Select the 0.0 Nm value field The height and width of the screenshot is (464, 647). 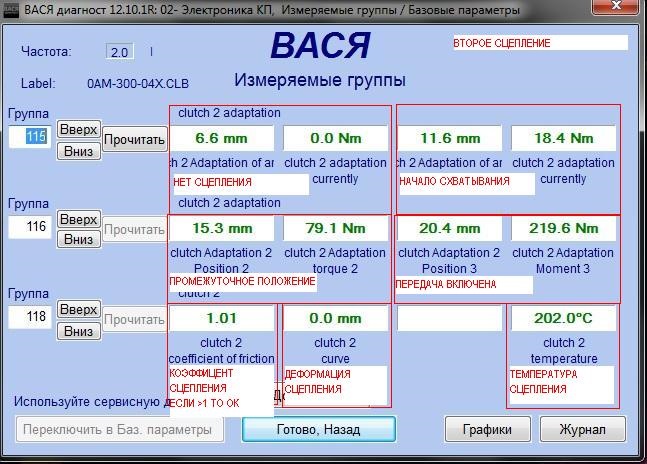(x=335, y=138)
